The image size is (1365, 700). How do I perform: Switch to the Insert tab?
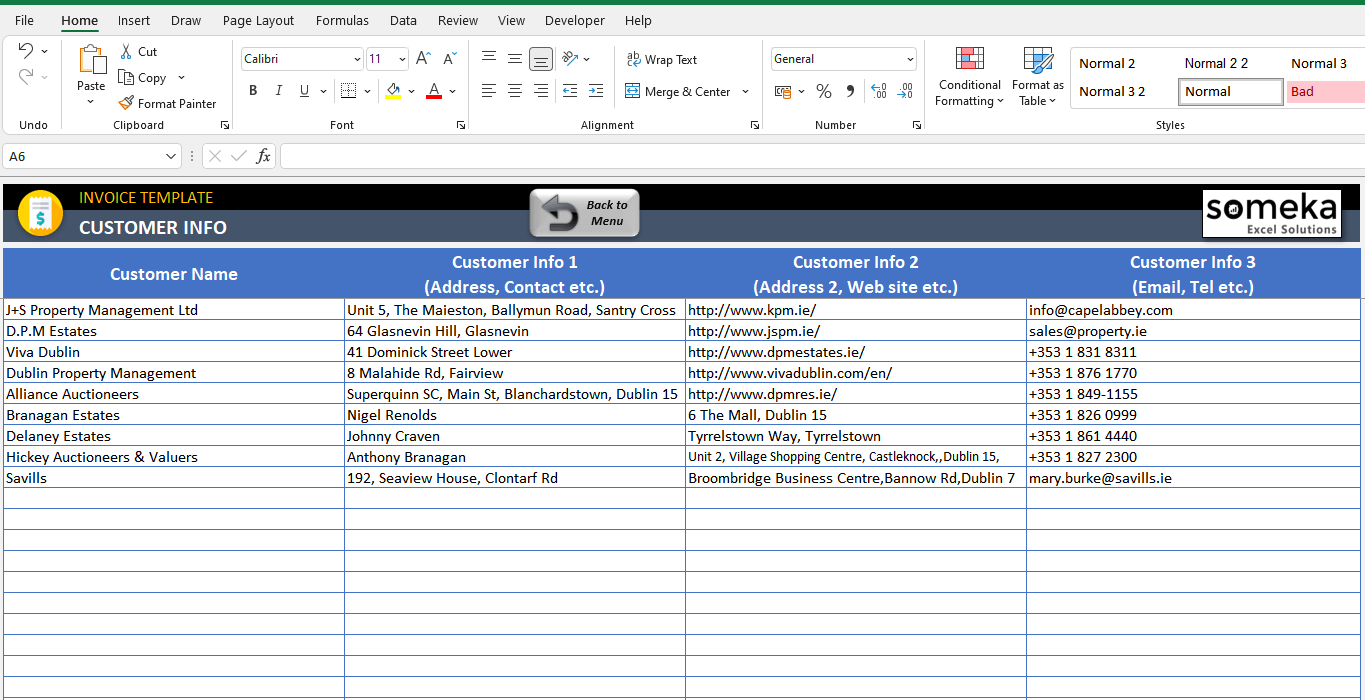tap(134, 20)
